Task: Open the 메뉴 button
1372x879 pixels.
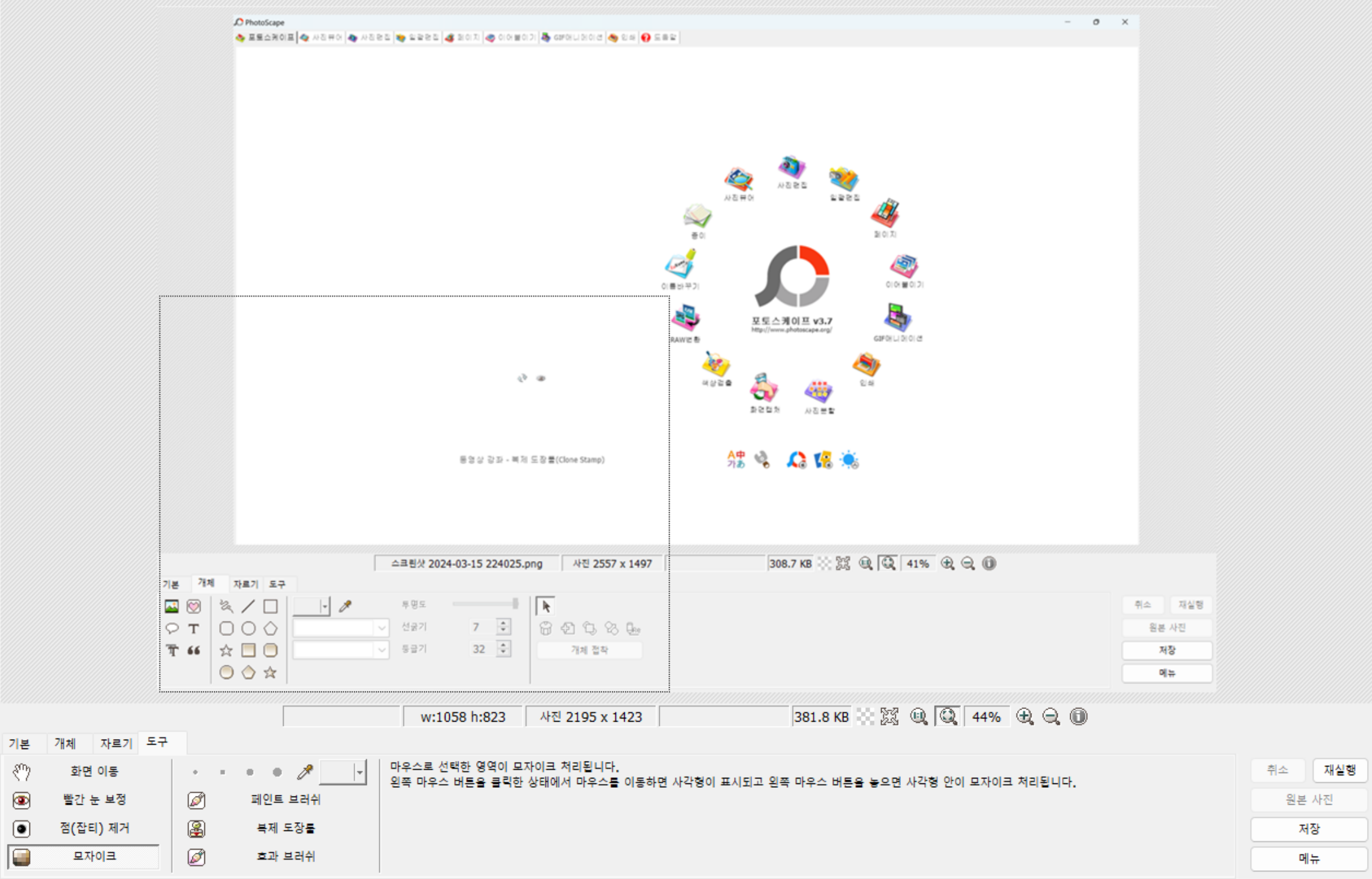Action: (1308, 858)
